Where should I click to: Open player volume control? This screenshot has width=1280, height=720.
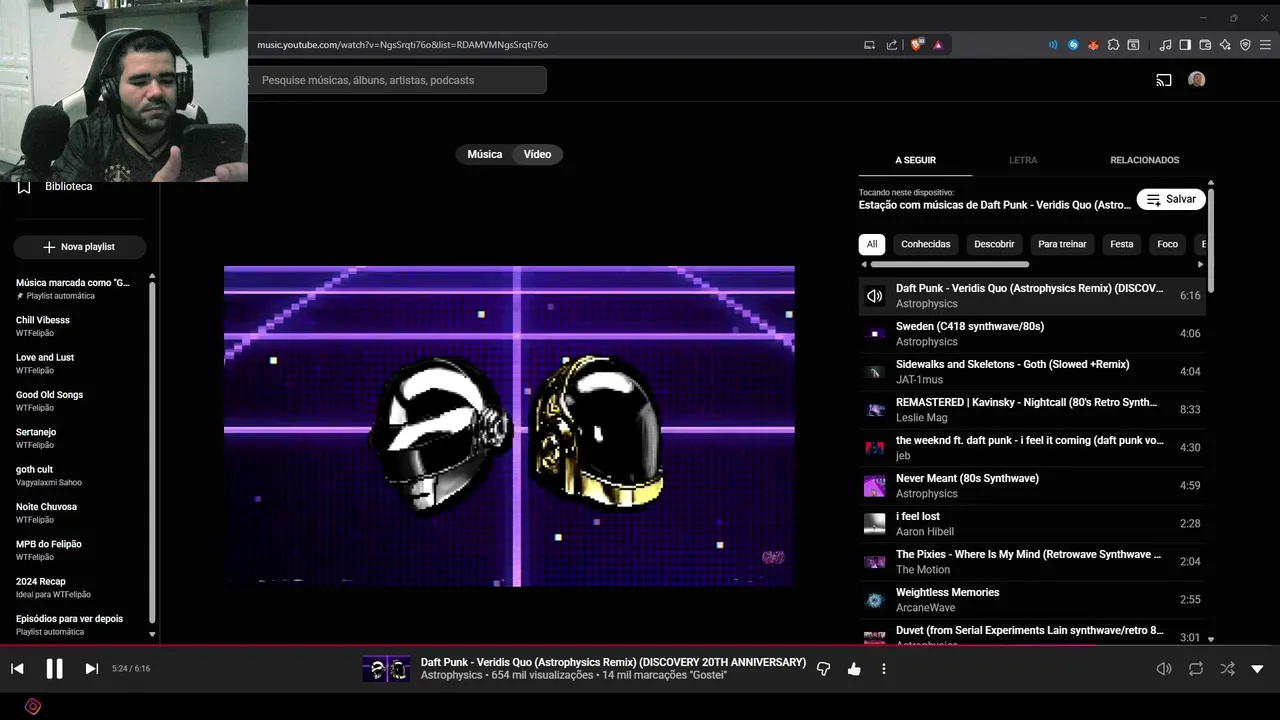click(x=1164, y=669)
